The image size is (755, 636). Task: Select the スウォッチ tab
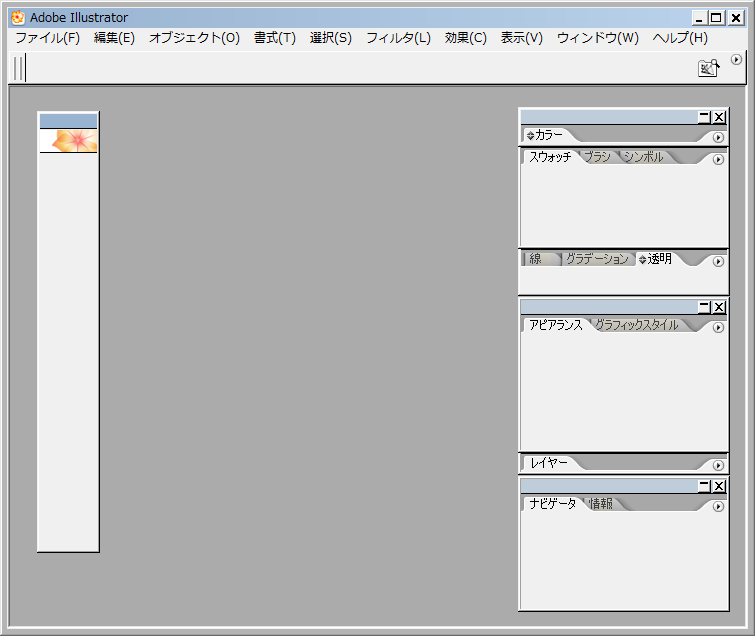pos(550,157)
